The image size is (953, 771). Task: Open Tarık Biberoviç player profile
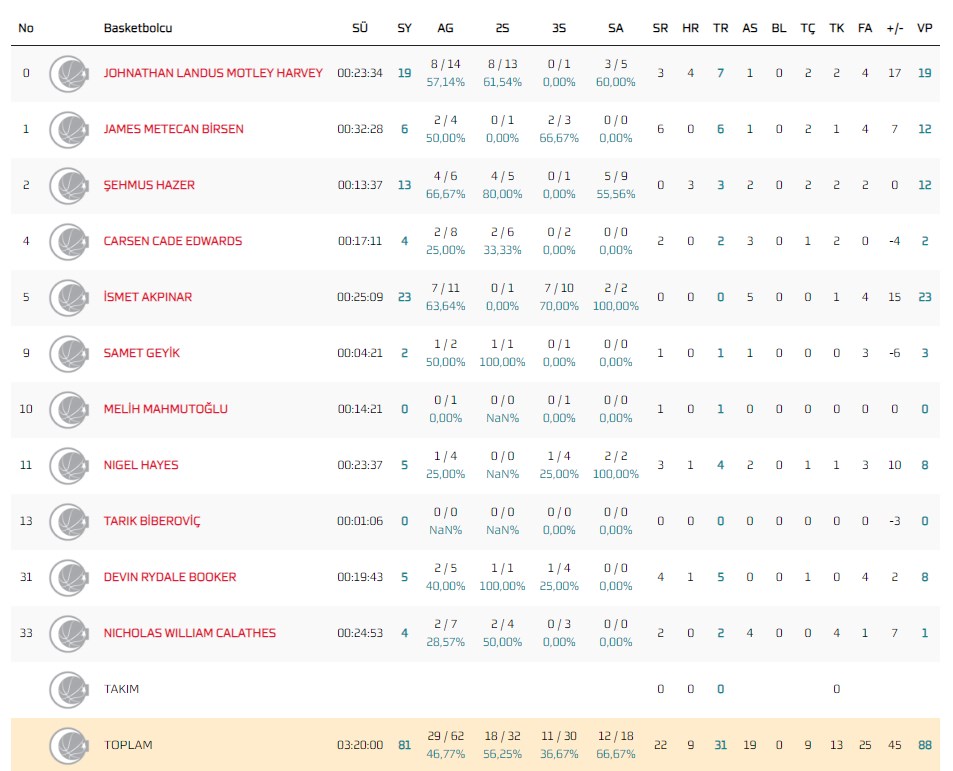pyautogui.click(x=152, y=521)
